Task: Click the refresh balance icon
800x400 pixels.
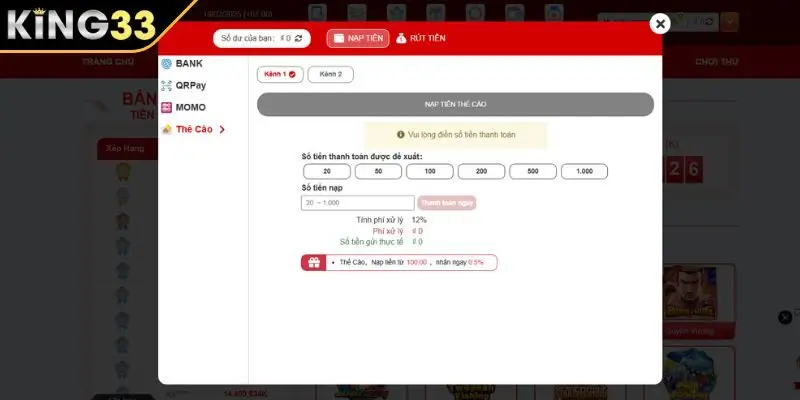Action: pyautogui.click(x=298, y=38)
